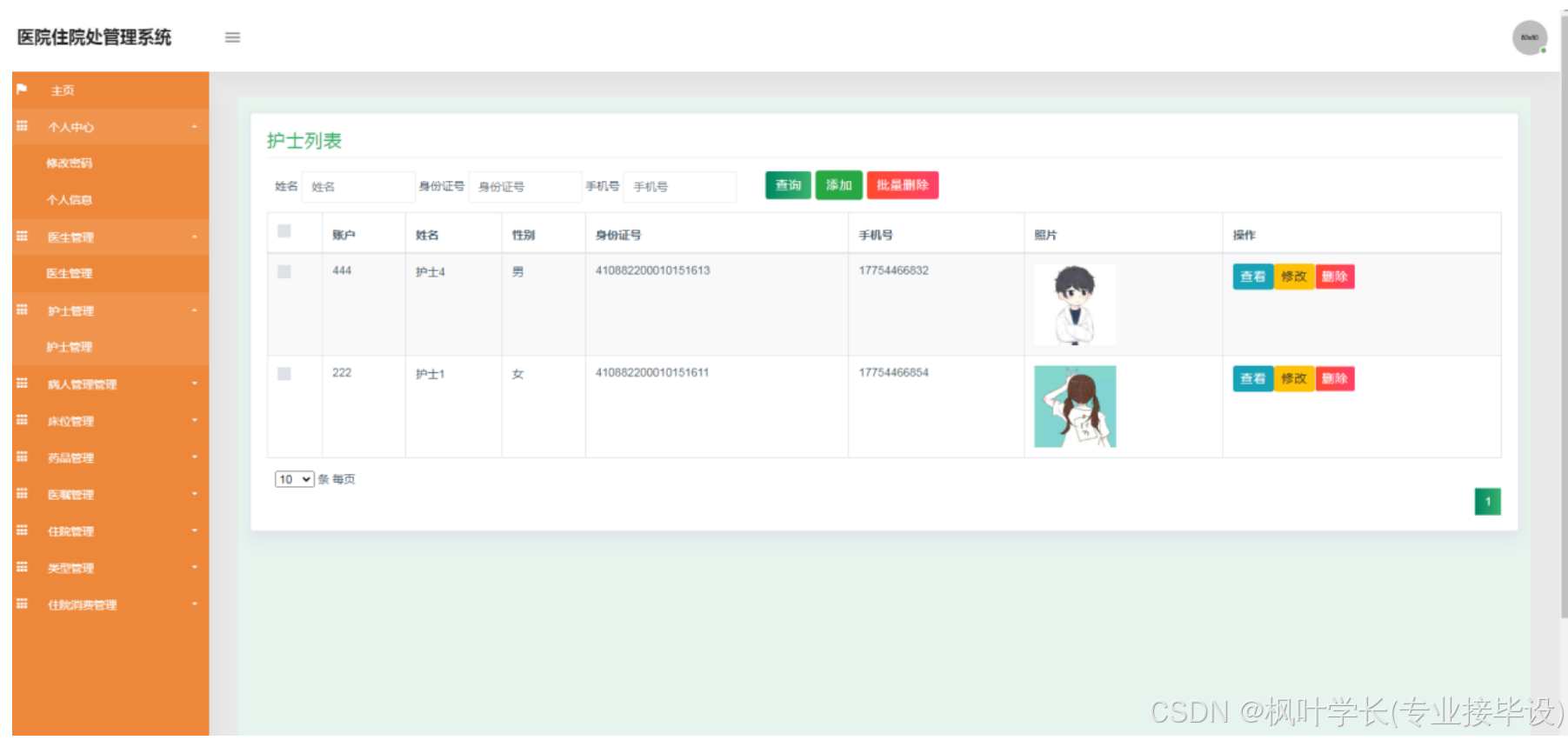The width and height of the screenshot is (1568, 740).
Task: Focus the 手机号 search input field
Action: (x=680, y=187)
